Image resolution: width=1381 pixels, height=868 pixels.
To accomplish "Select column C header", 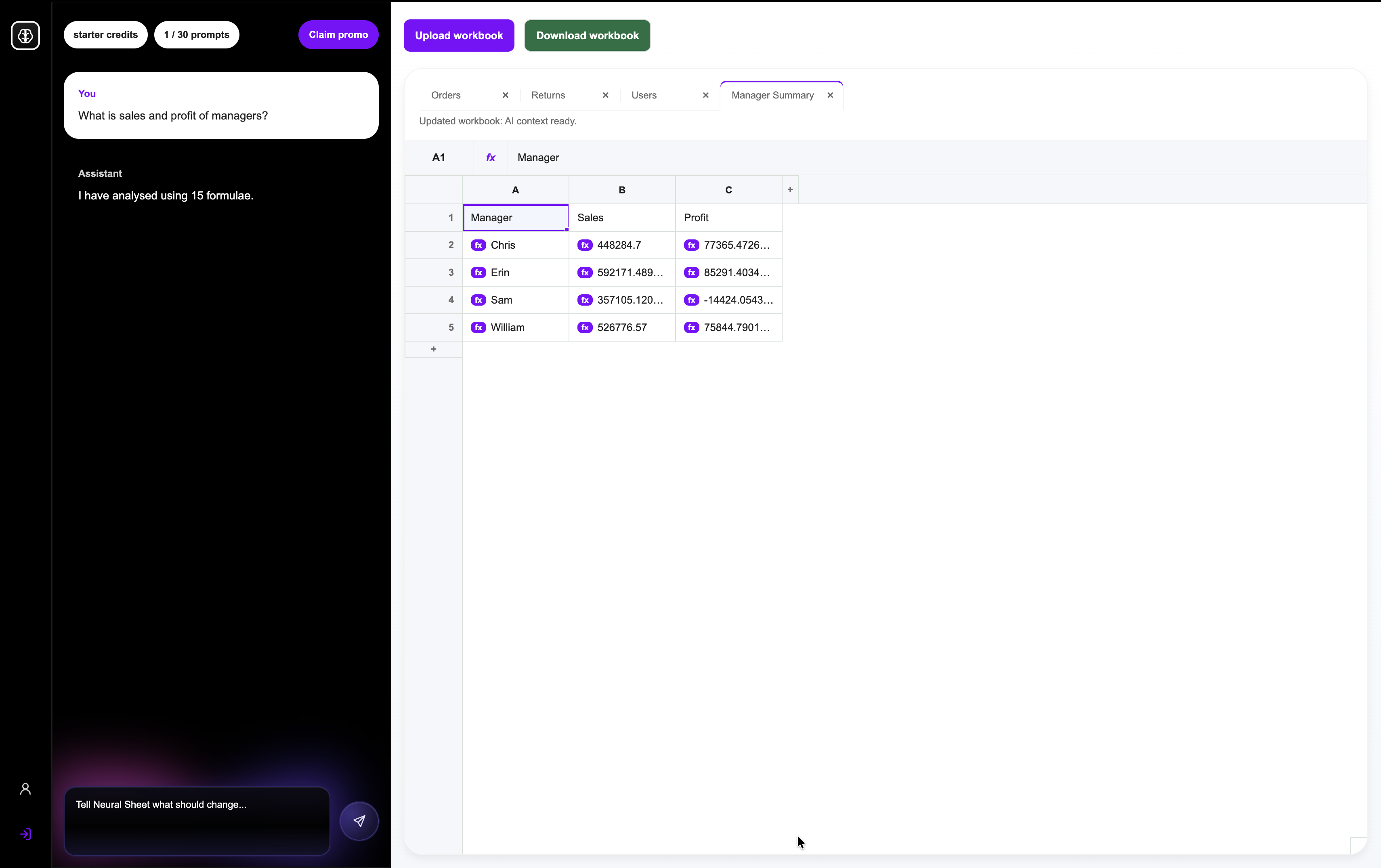I will tap(729, 190).
